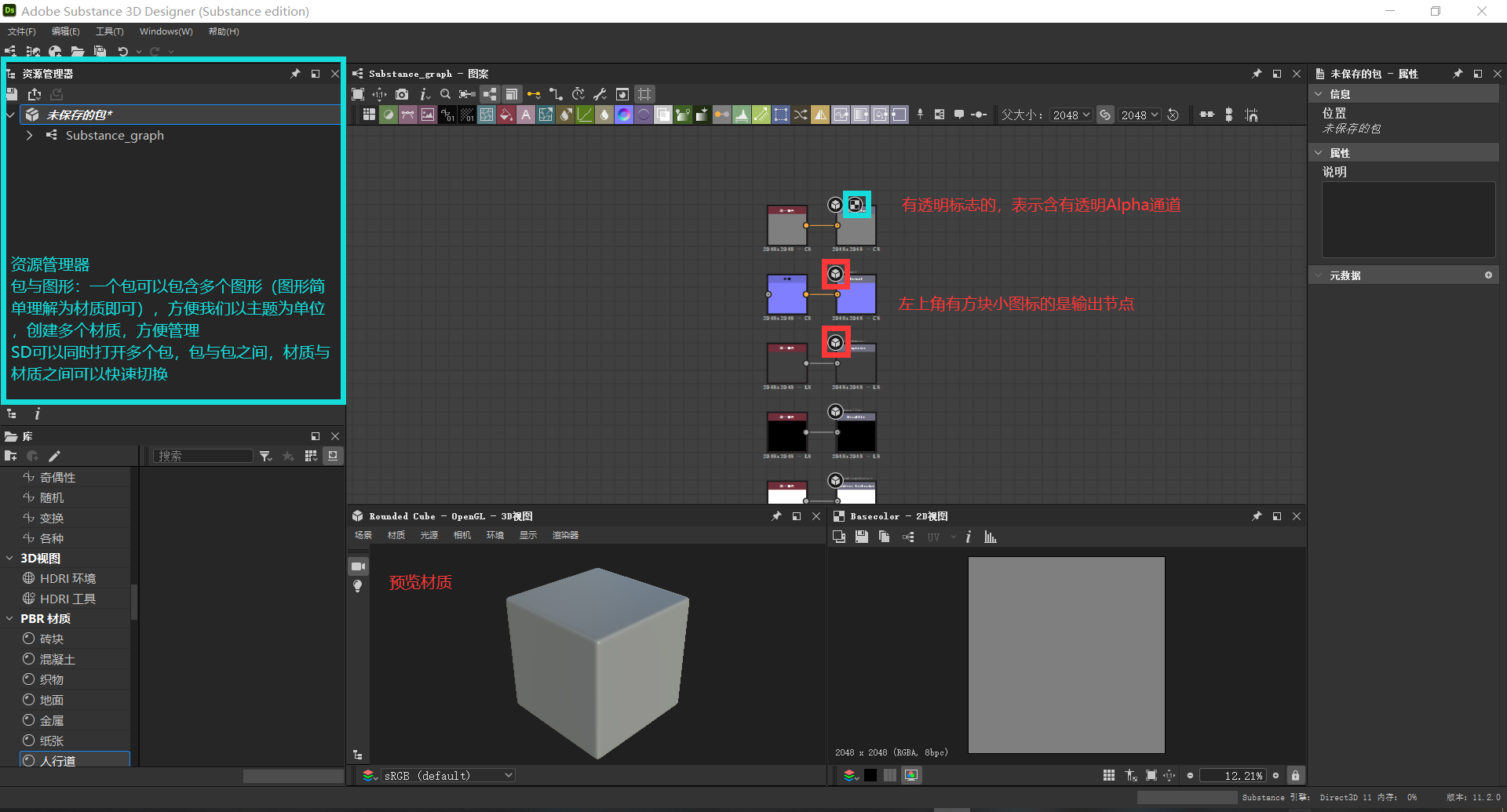Viewport: 1507px width, 812px height.
Task: Click the black background color swatch in 2D view
Action: tap(870, 775)
